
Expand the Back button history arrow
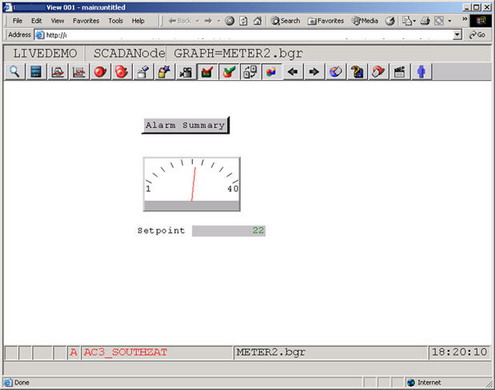(197, 21)
